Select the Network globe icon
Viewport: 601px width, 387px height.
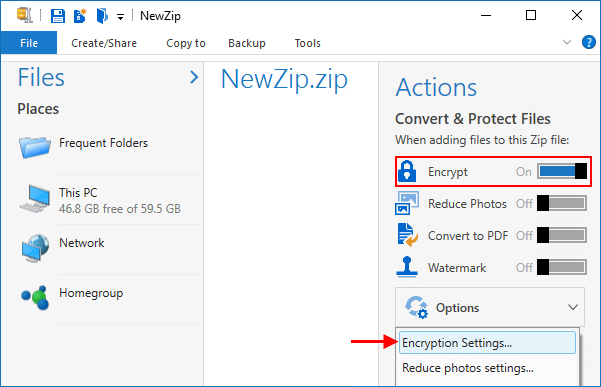click(35, 248)
